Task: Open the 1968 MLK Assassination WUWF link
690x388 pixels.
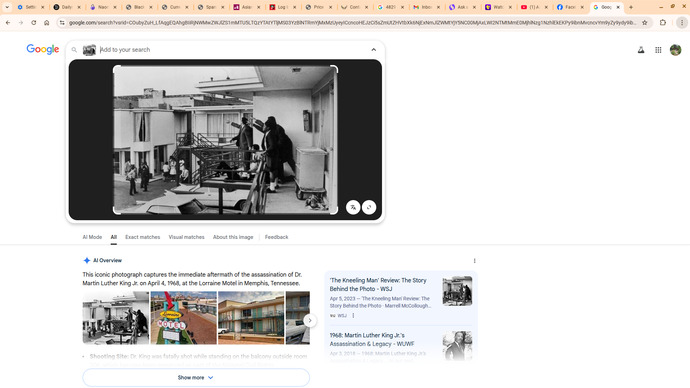Action: point(372,340)
